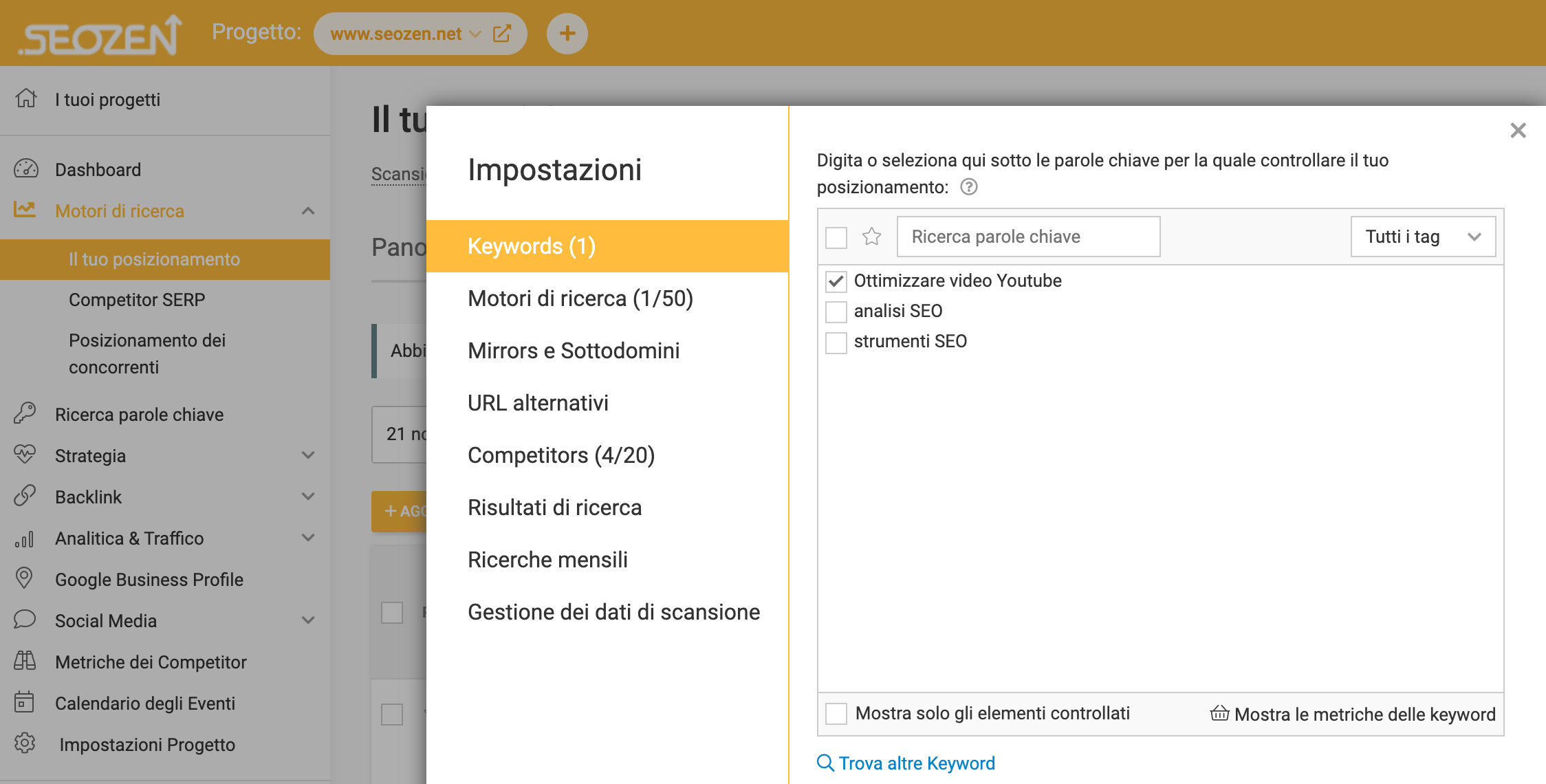Open Ricerca parole chiave in sidebar
The width and height of the screenshot is (1546, 784).
139,415
